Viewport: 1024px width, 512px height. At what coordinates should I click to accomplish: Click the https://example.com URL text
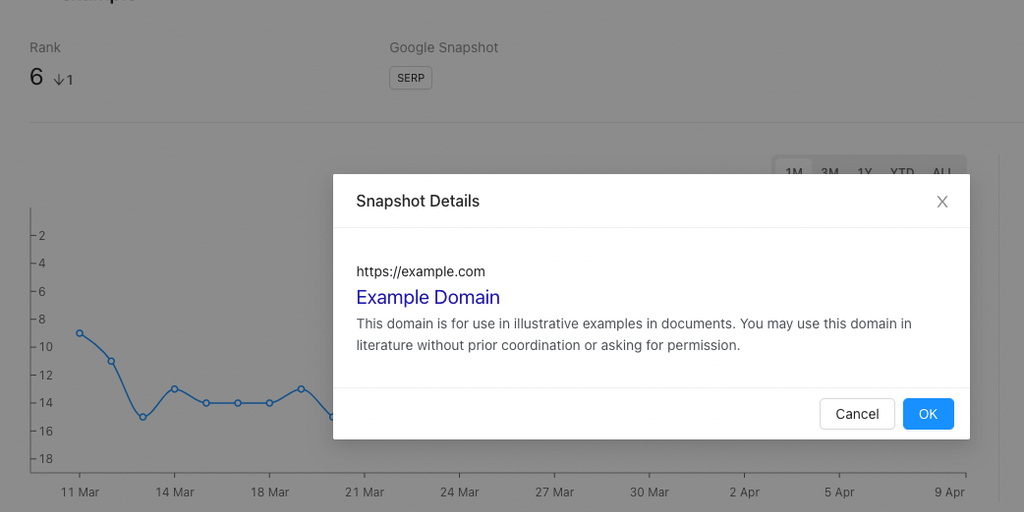421,271
